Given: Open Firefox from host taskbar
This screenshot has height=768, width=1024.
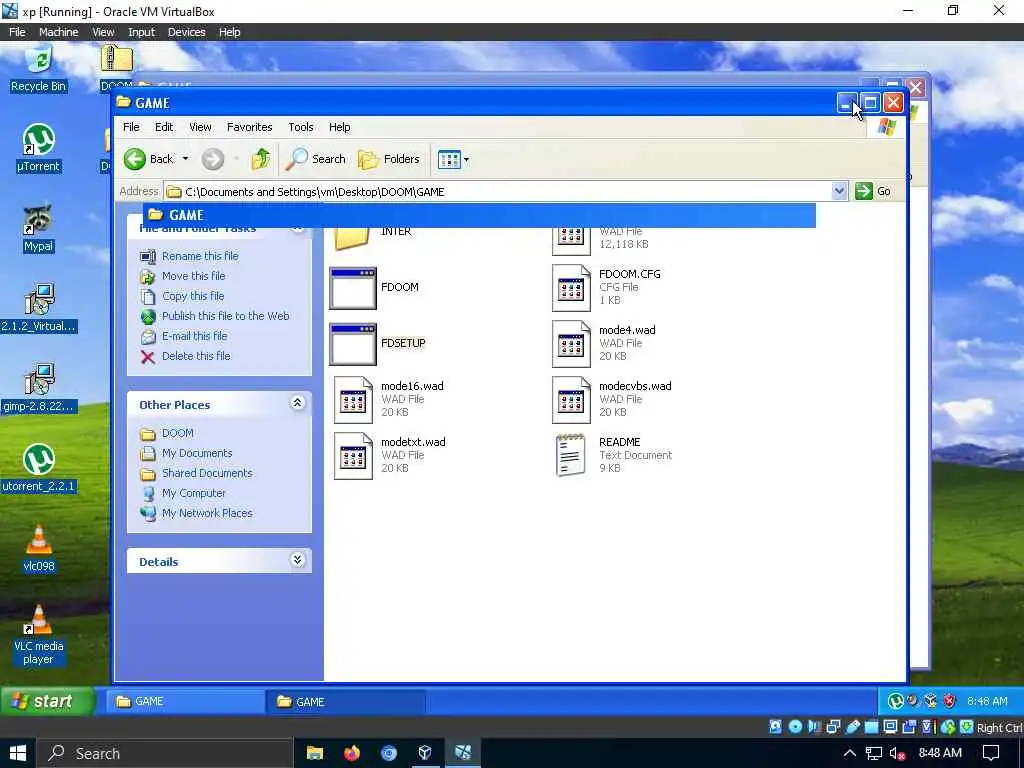Looking at the screenshot, I should click(351, 754).
